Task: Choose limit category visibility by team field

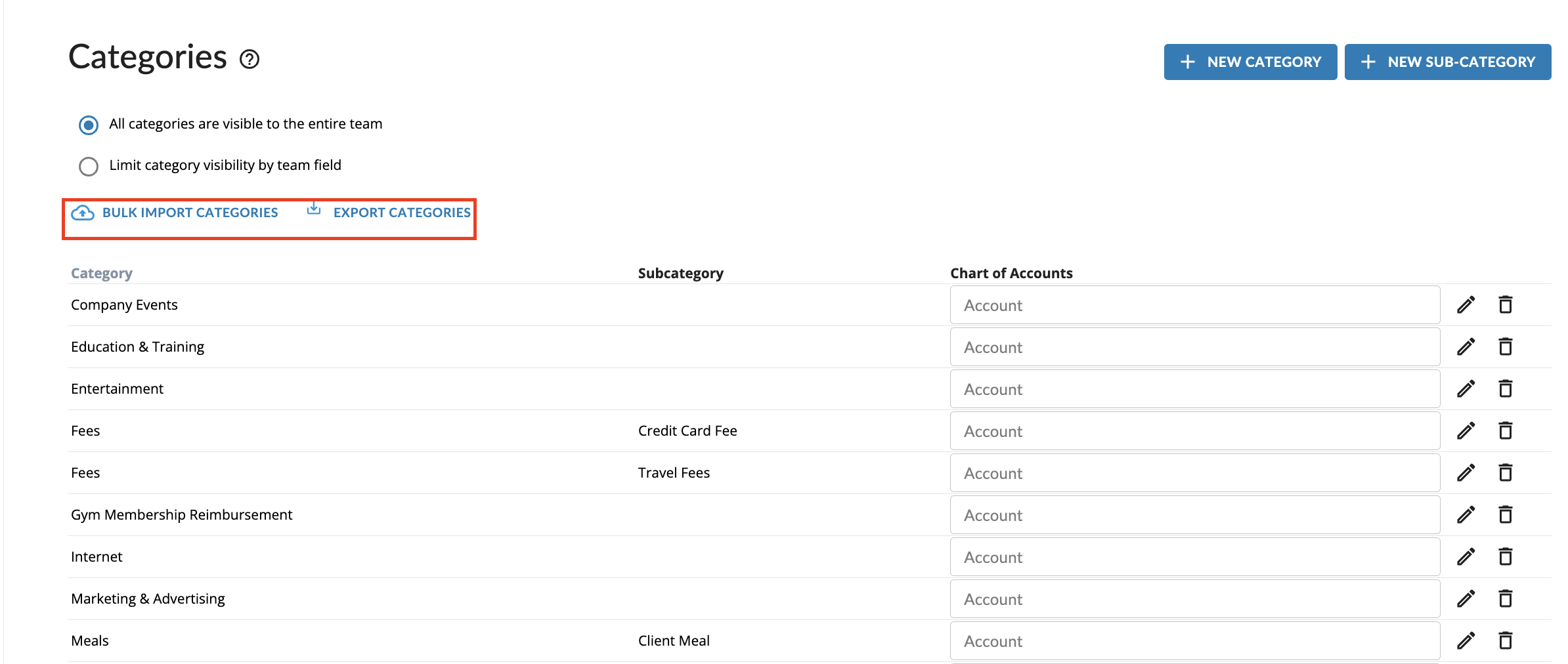Action: [x=89, y=166]
